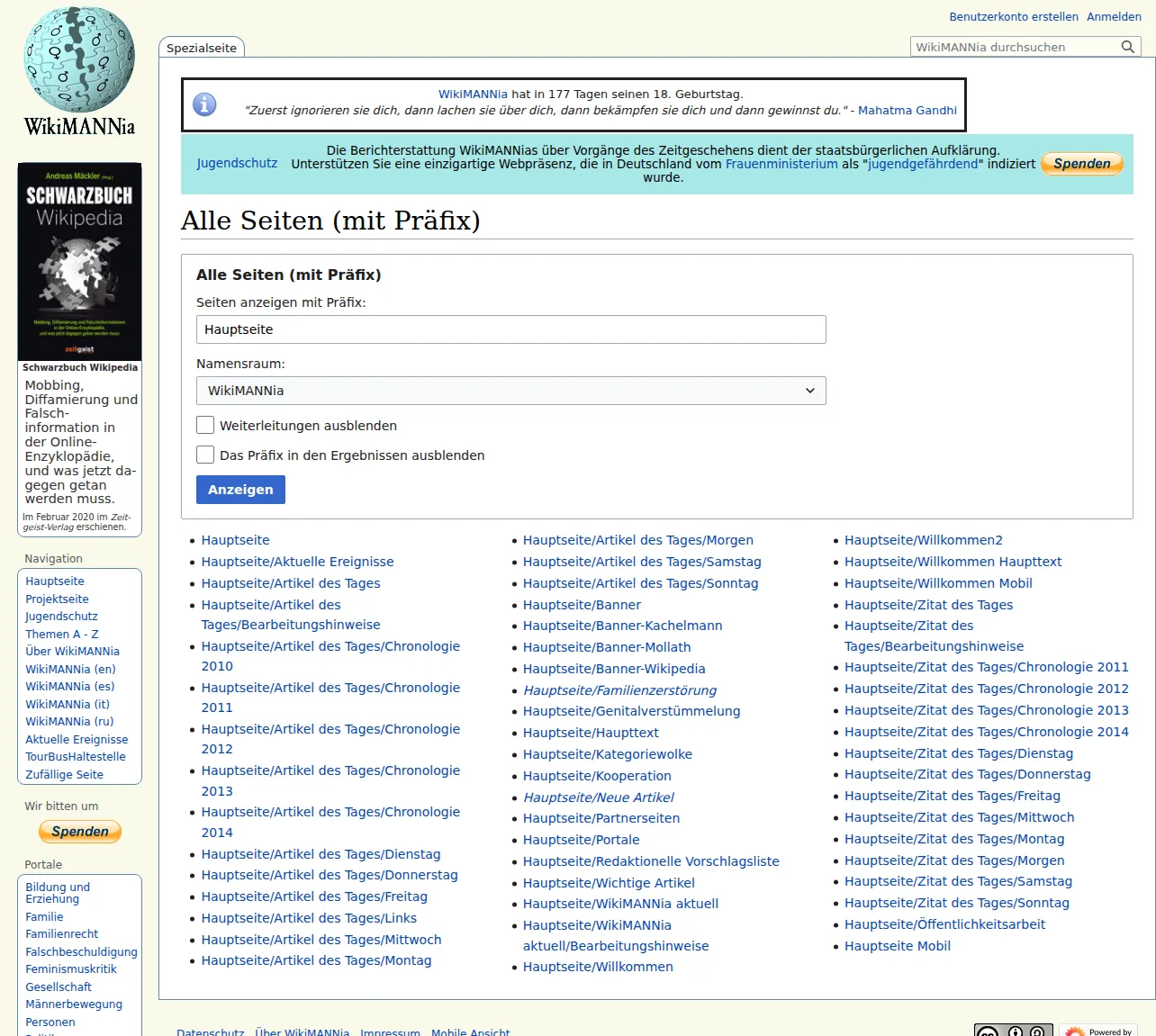The image size is (1156, 1036).
Task: Open 'Hauptseite/Neue Artikel' redirect
Action: point(599,797)
